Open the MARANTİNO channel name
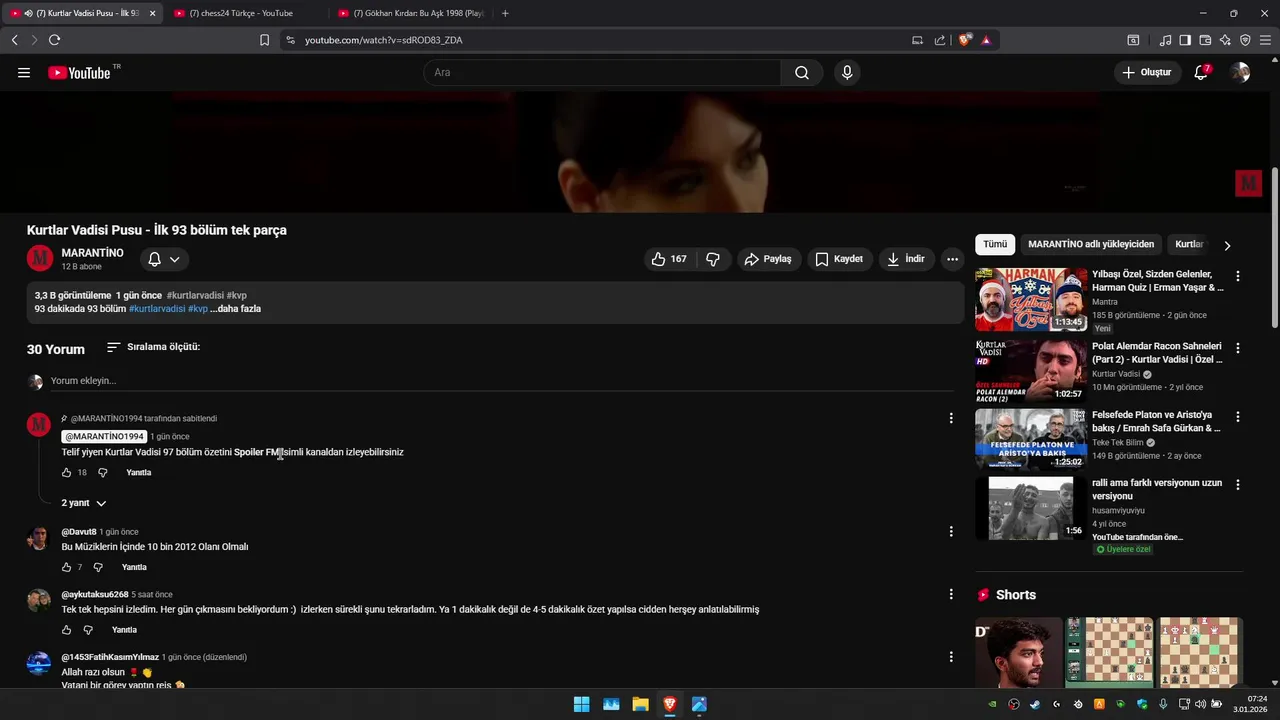 point(92,253)
